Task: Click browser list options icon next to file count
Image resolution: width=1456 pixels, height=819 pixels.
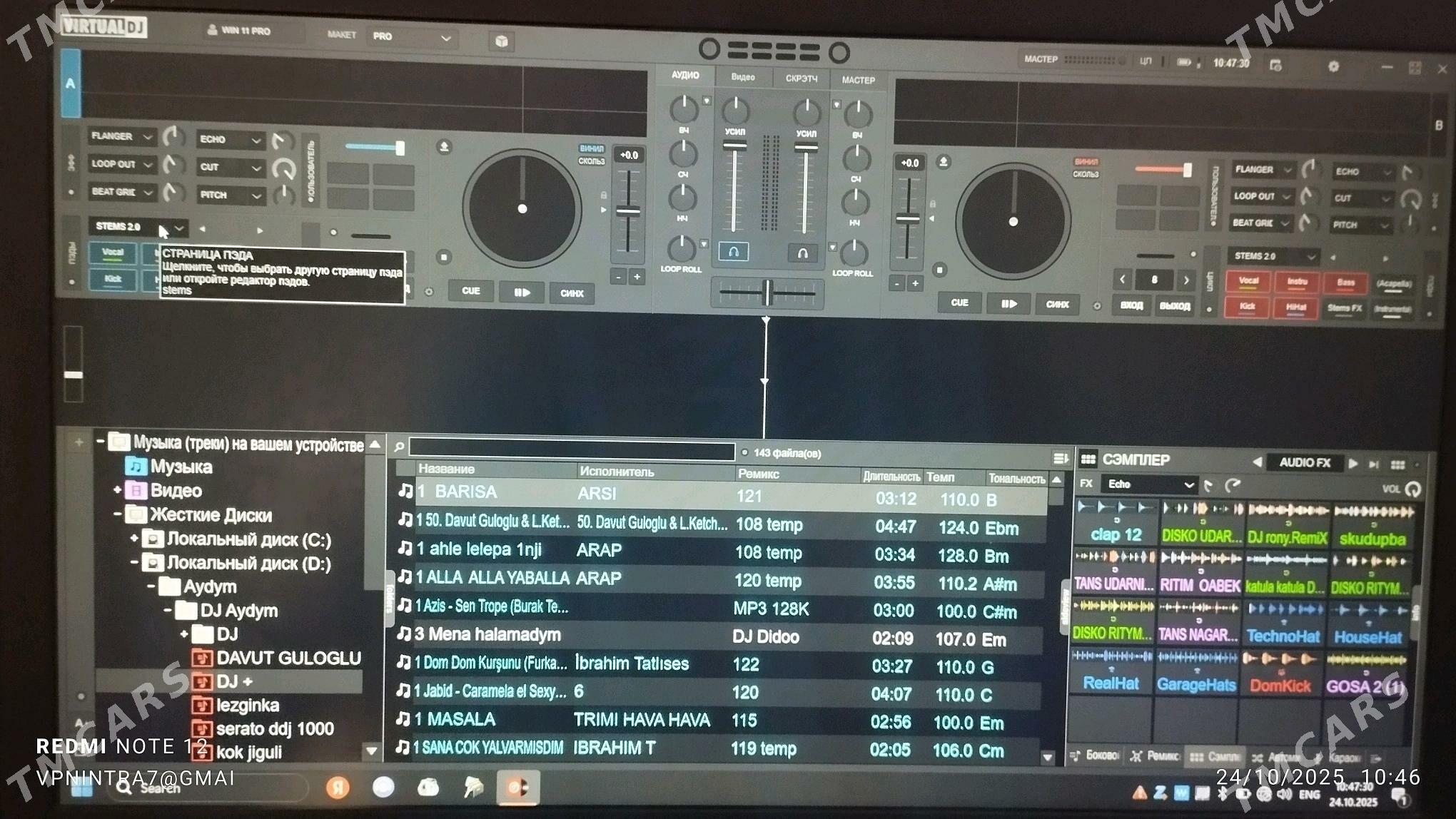Action: pyautogui.click(x=1060, y=458)
